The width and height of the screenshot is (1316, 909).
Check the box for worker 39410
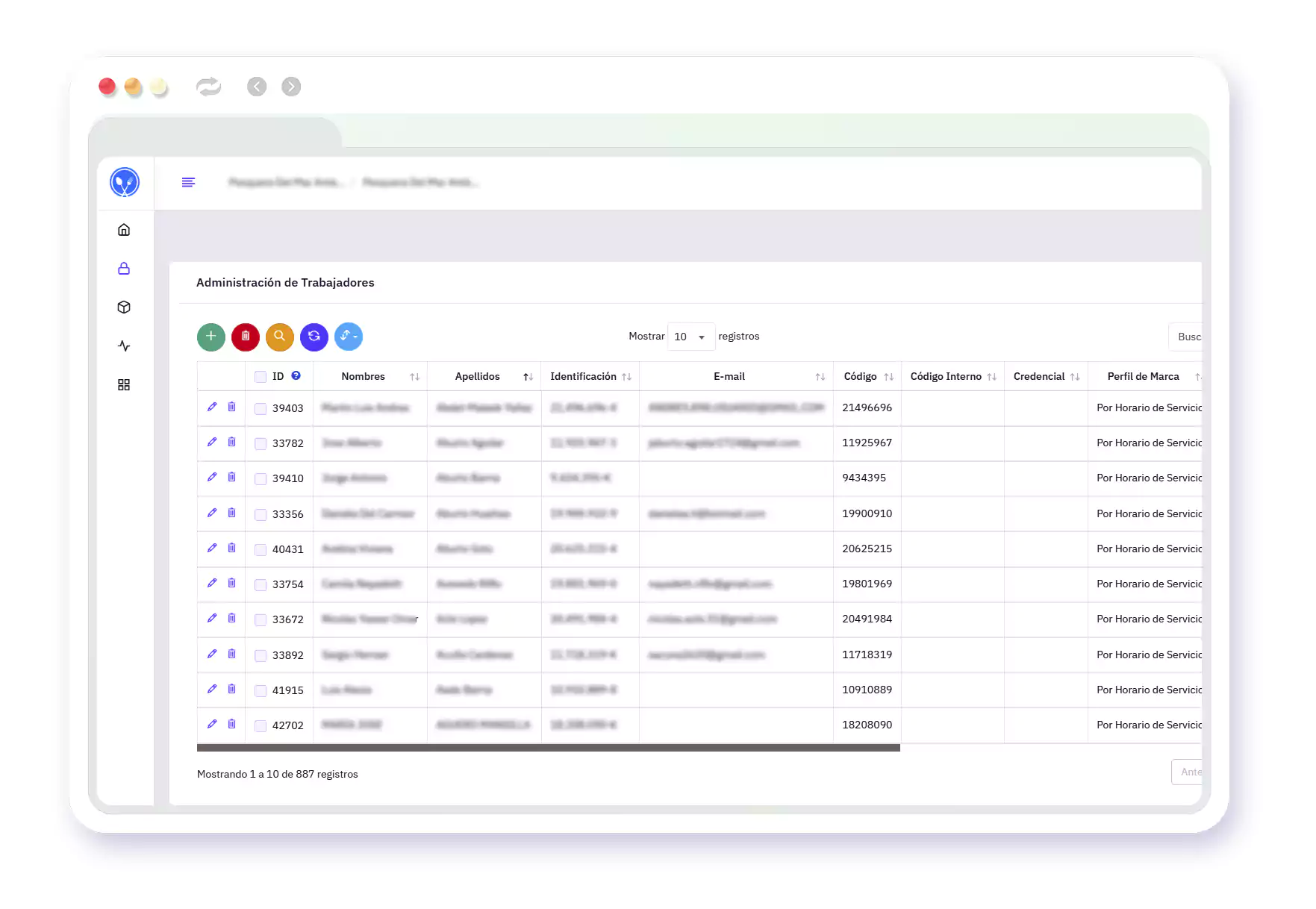tap(261, 479)
